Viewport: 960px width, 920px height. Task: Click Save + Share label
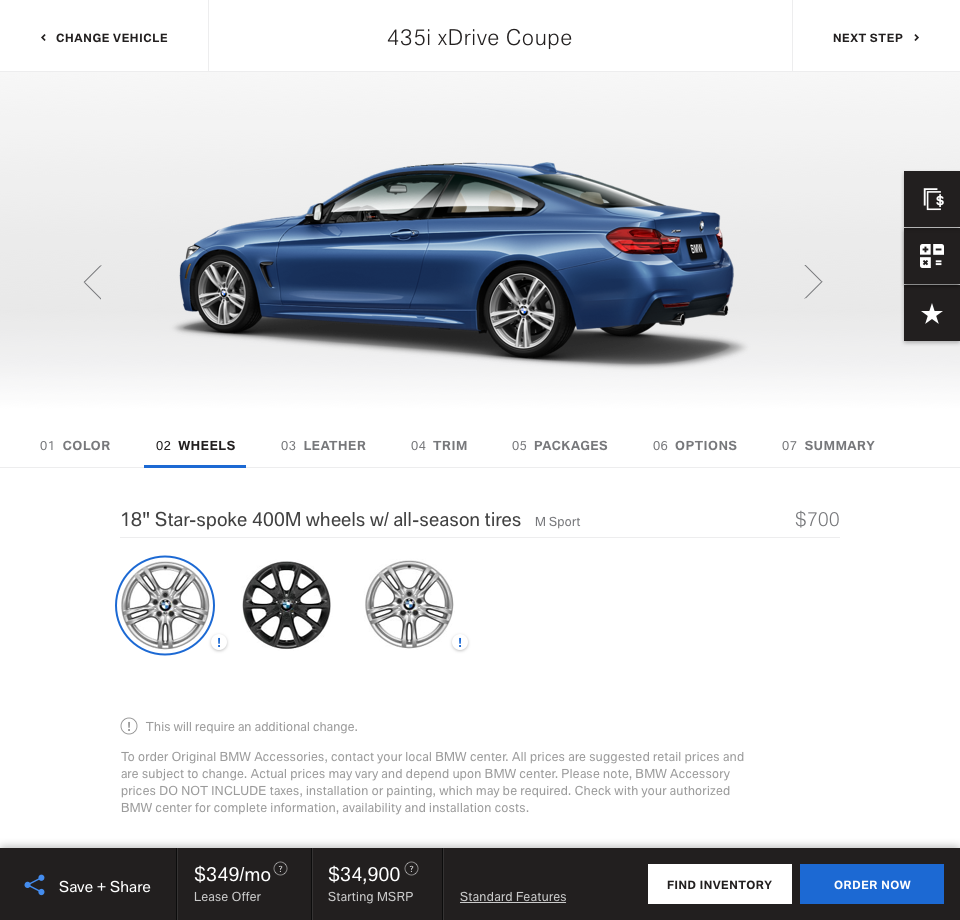105,886
